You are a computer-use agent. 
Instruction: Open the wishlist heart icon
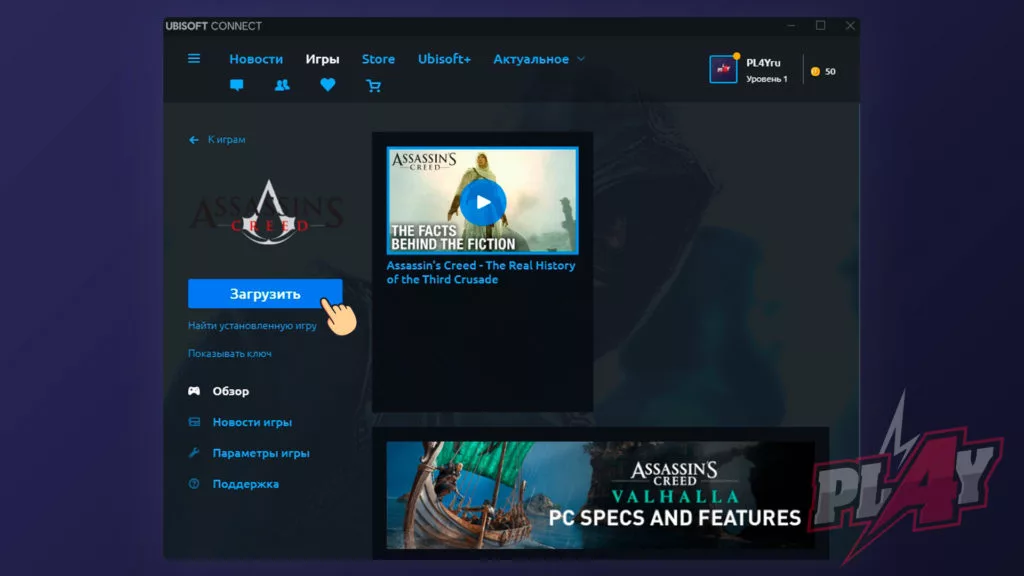(x=328, y=86)
